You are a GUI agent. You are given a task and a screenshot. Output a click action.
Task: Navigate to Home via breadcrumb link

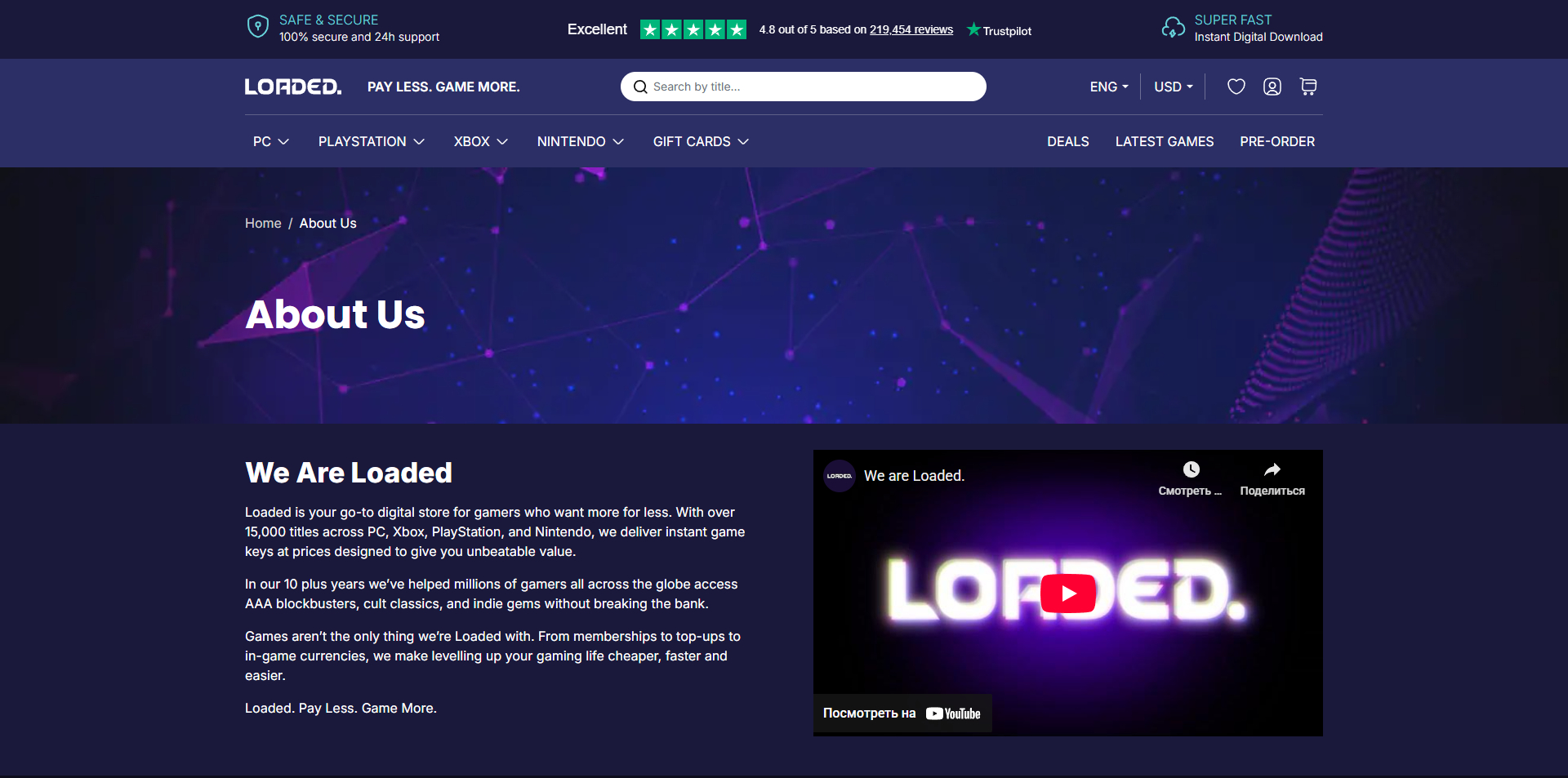pos(262,223)
